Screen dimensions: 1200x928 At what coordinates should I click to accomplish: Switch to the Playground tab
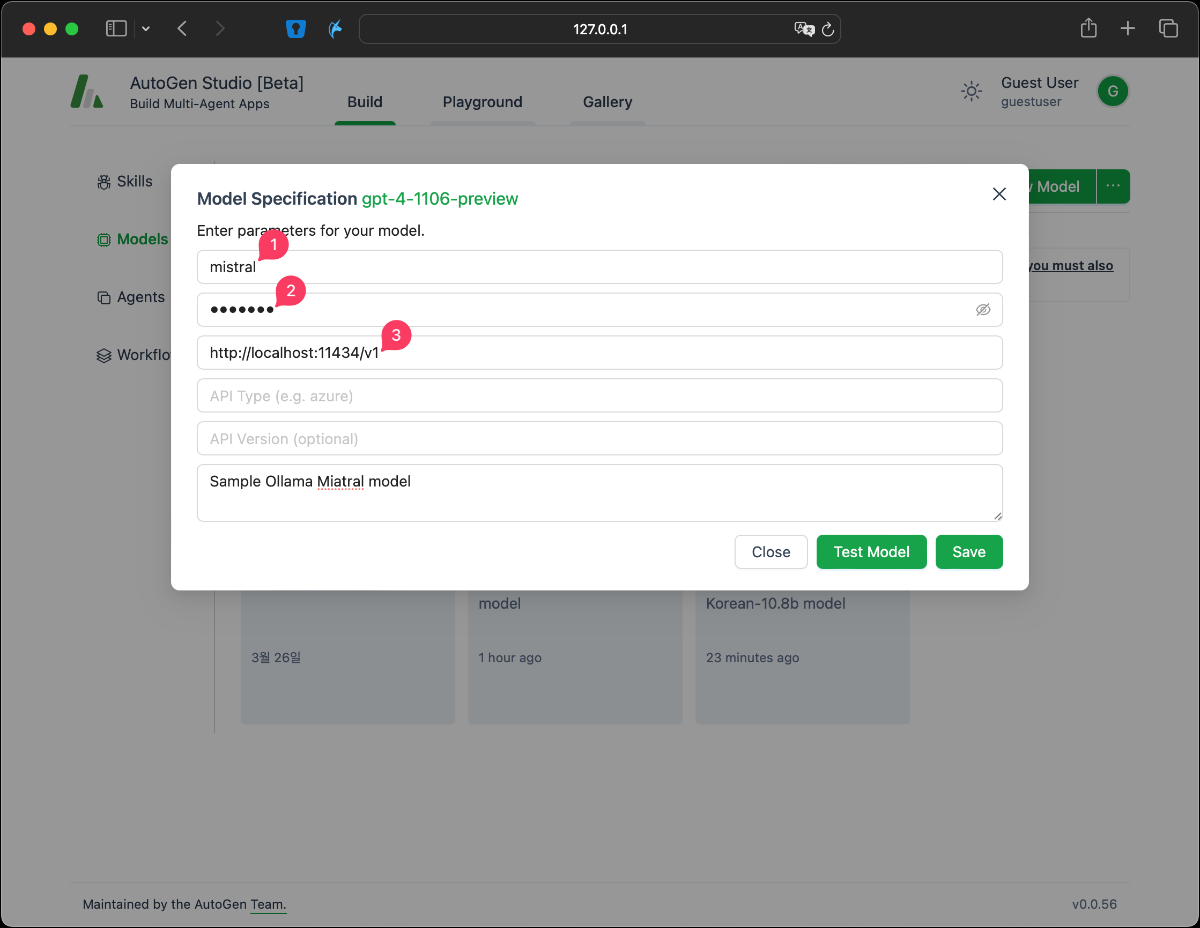click(482, 102)
